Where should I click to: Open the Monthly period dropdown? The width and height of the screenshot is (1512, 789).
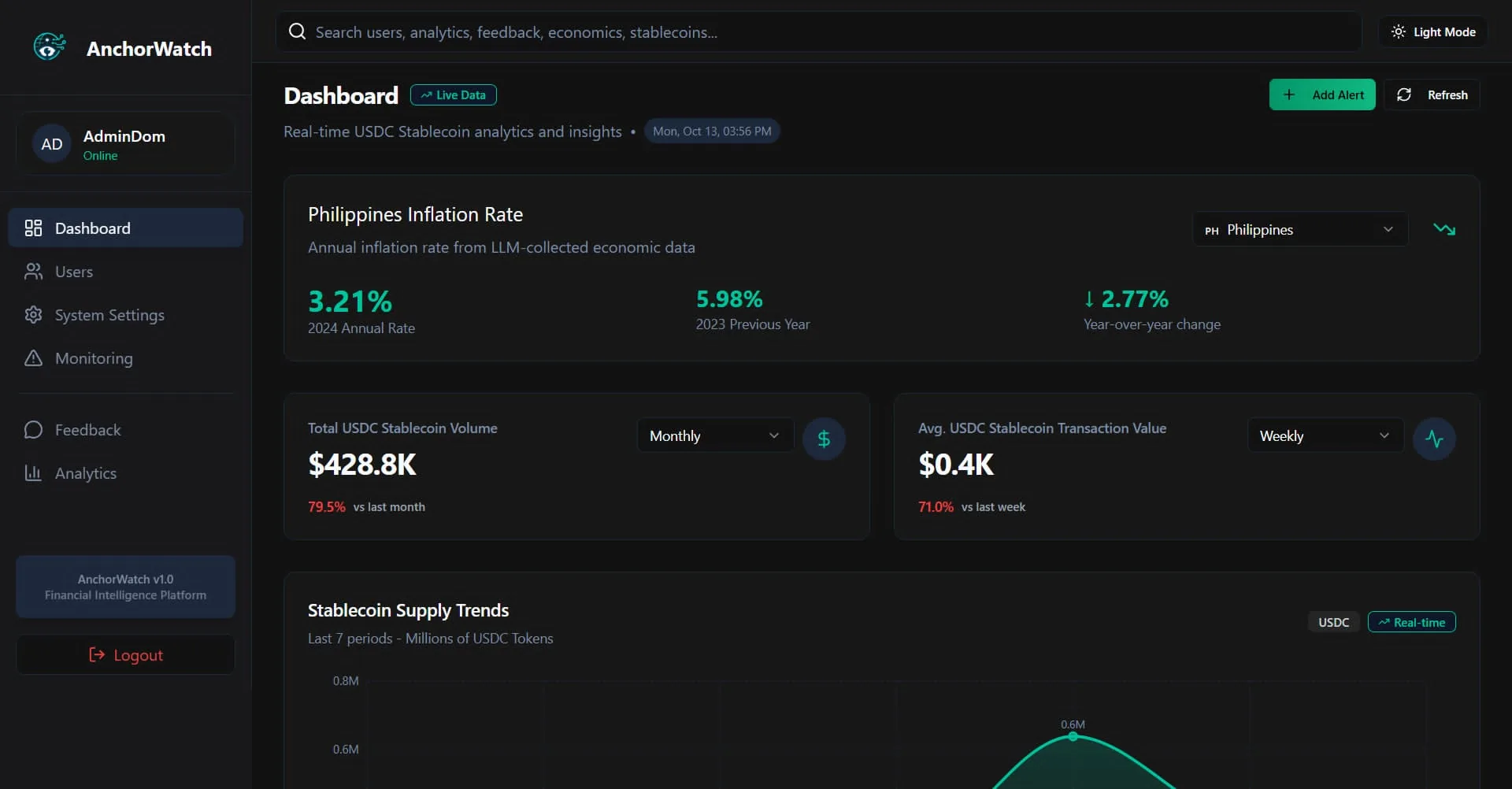click(715, 435)
